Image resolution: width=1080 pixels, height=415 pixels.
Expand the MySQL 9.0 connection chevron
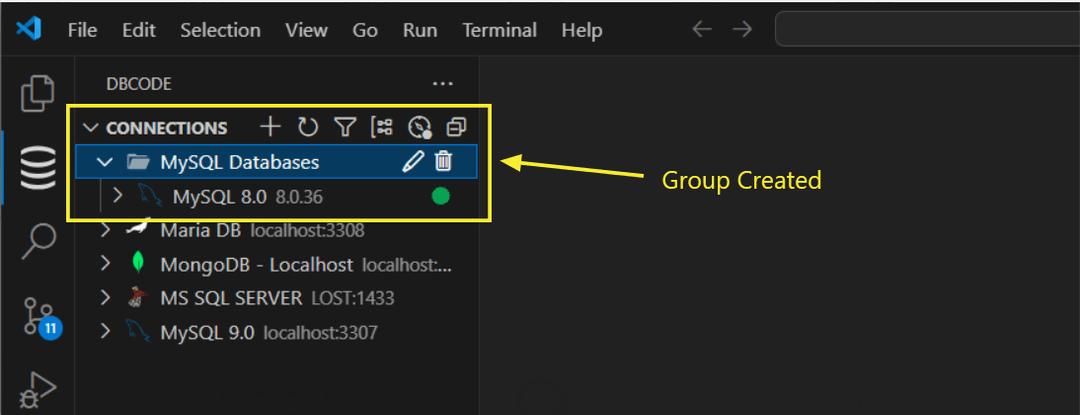[105, 332]
